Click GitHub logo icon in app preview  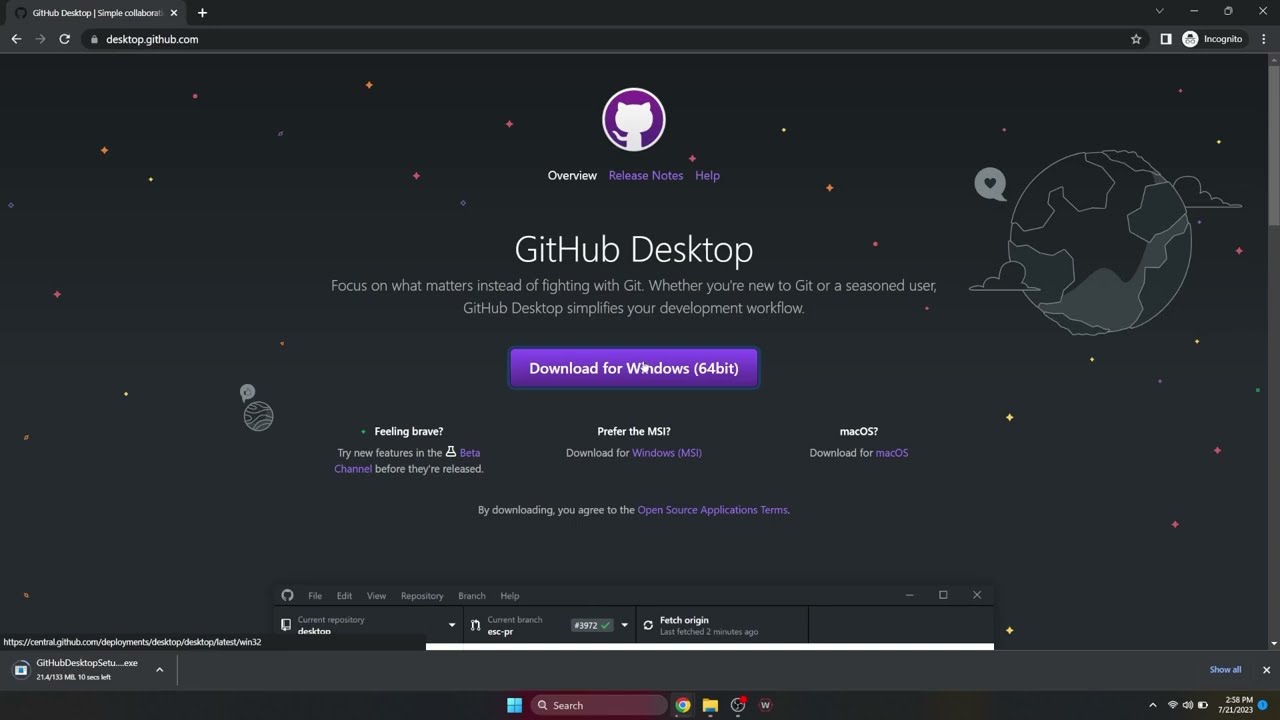(x=288, y=595)
